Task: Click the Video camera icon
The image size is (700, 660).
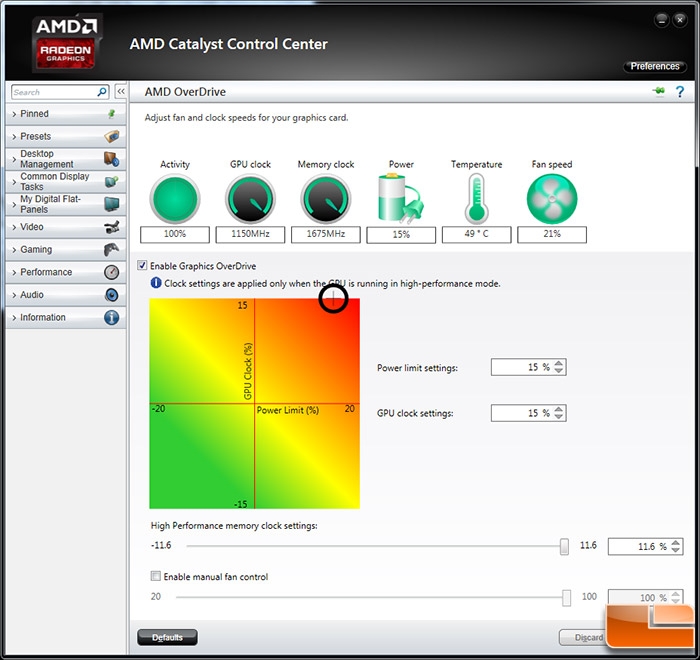Action: pyautogui.click(x=112, y=227)
